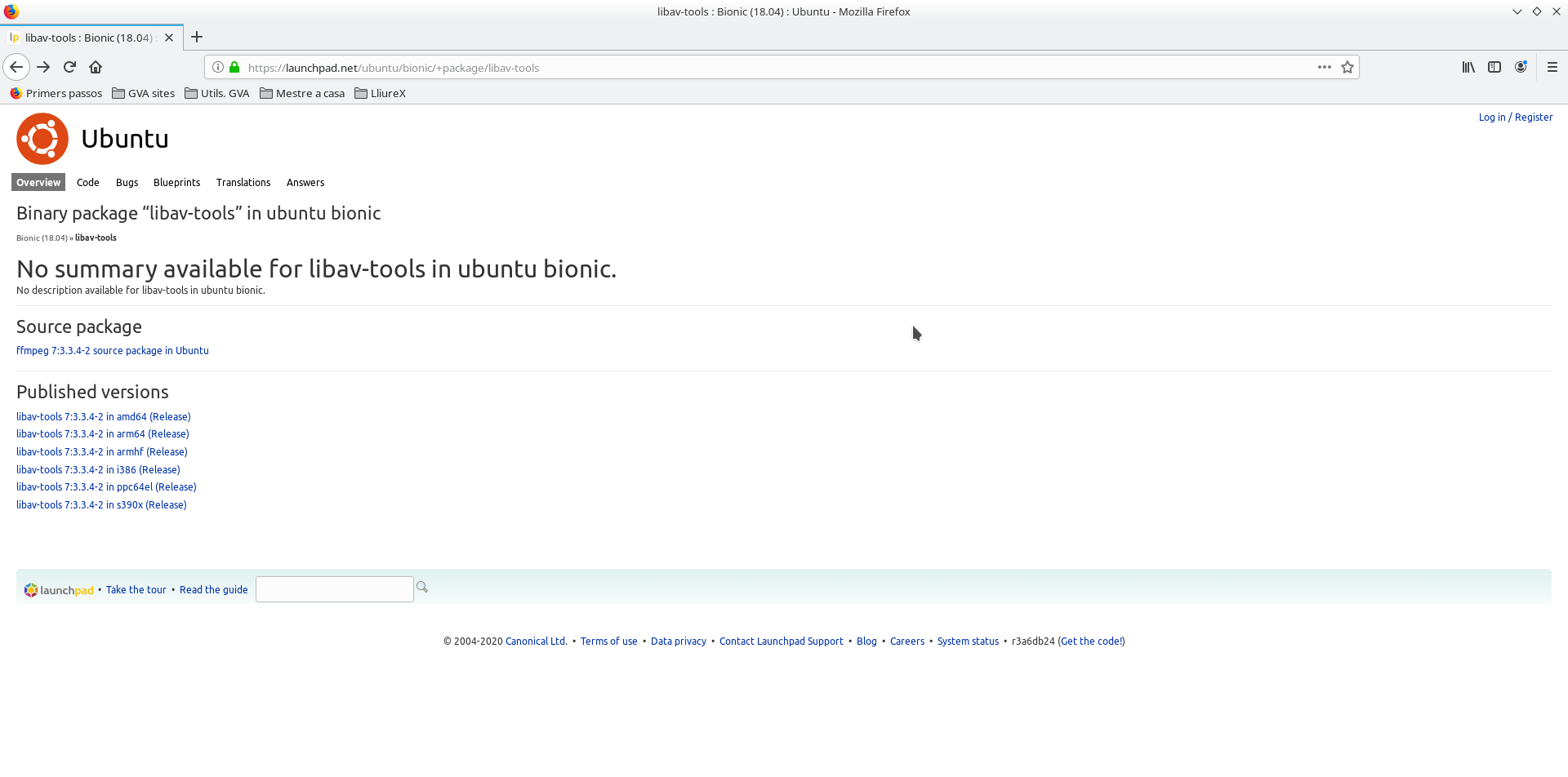
Task: Switch to the Bugs tab
Action: click(x=127, y=182)
